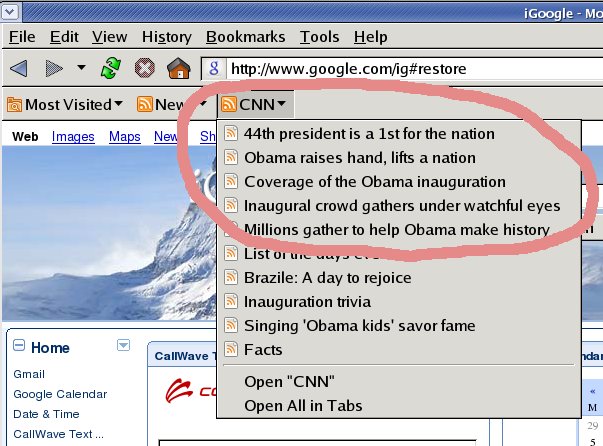
Task: Open the navigation history dropdown arrow
Action: pos(81,67)
